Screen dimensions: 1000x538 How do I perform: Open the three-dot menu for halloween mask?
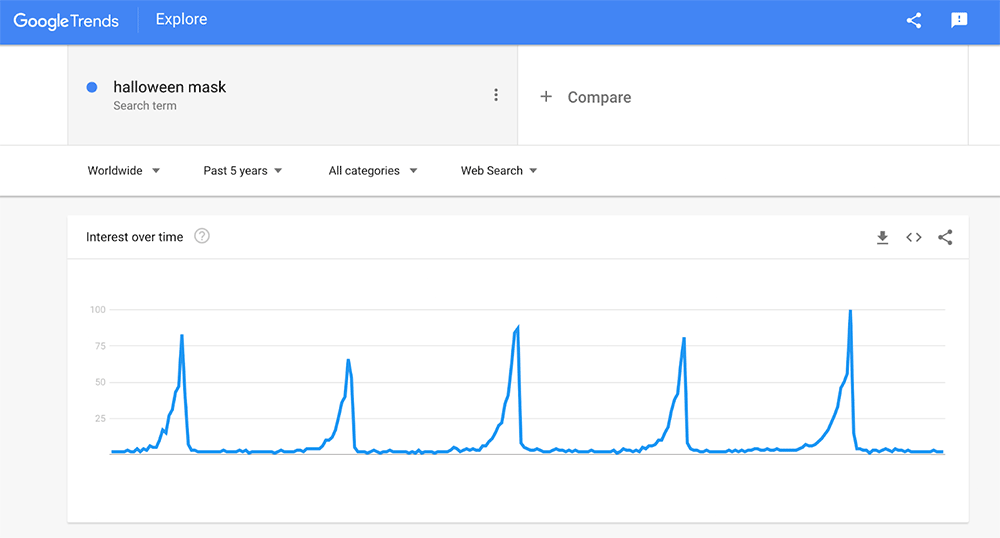tap(496, 95)
